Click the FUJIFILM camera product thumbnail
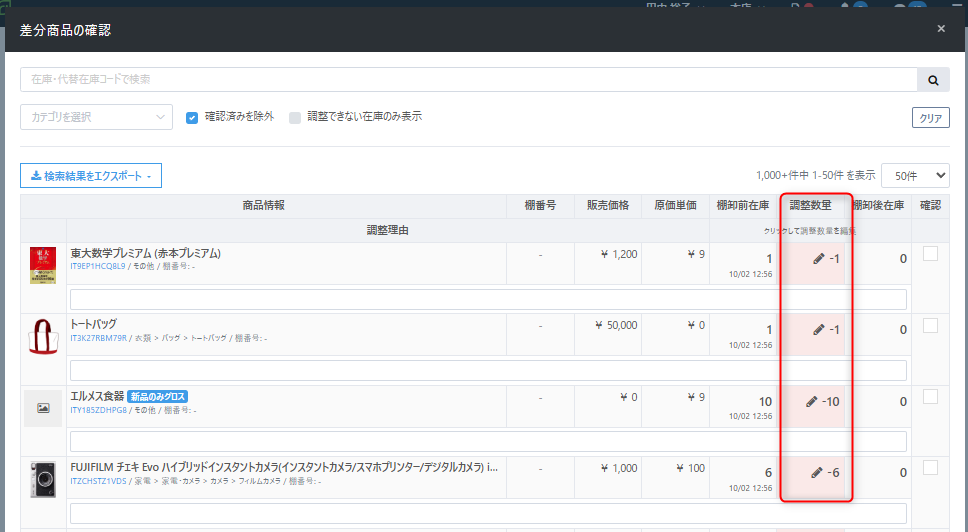The image size is (968, 532). (x=43, y=479)
